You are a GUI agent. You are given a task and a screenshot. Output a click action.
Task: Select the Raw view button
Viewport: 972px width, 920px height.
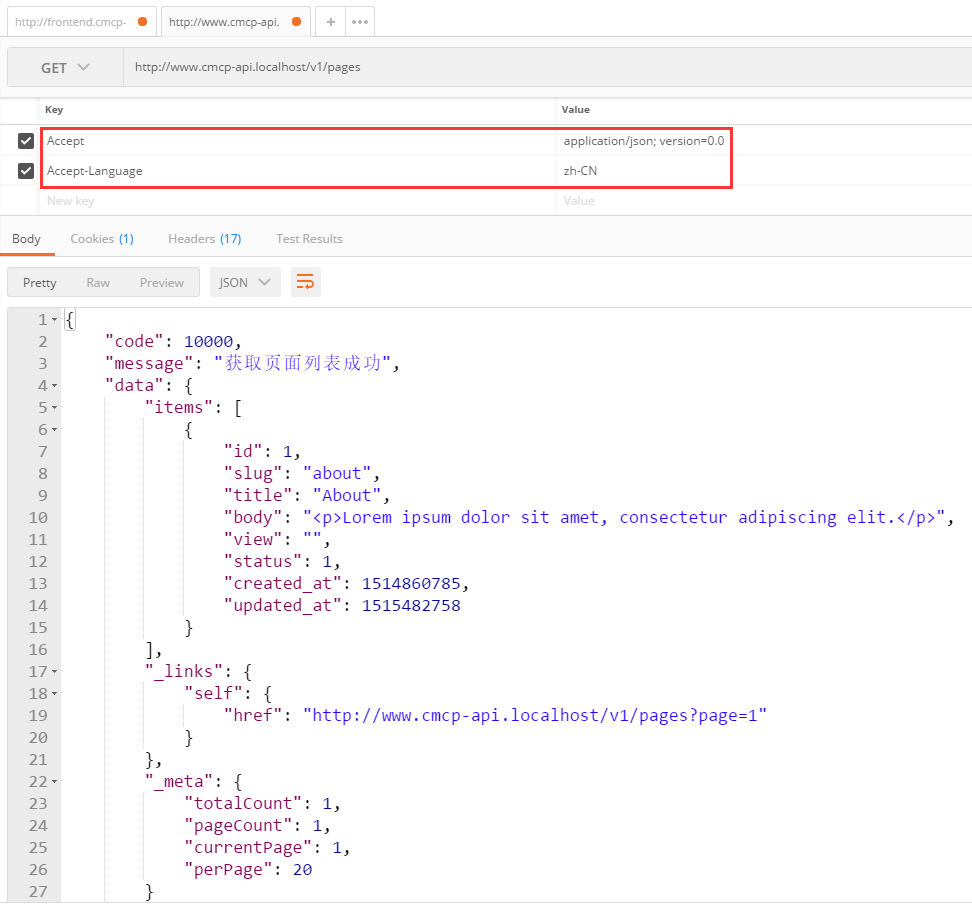pos(98,282)
